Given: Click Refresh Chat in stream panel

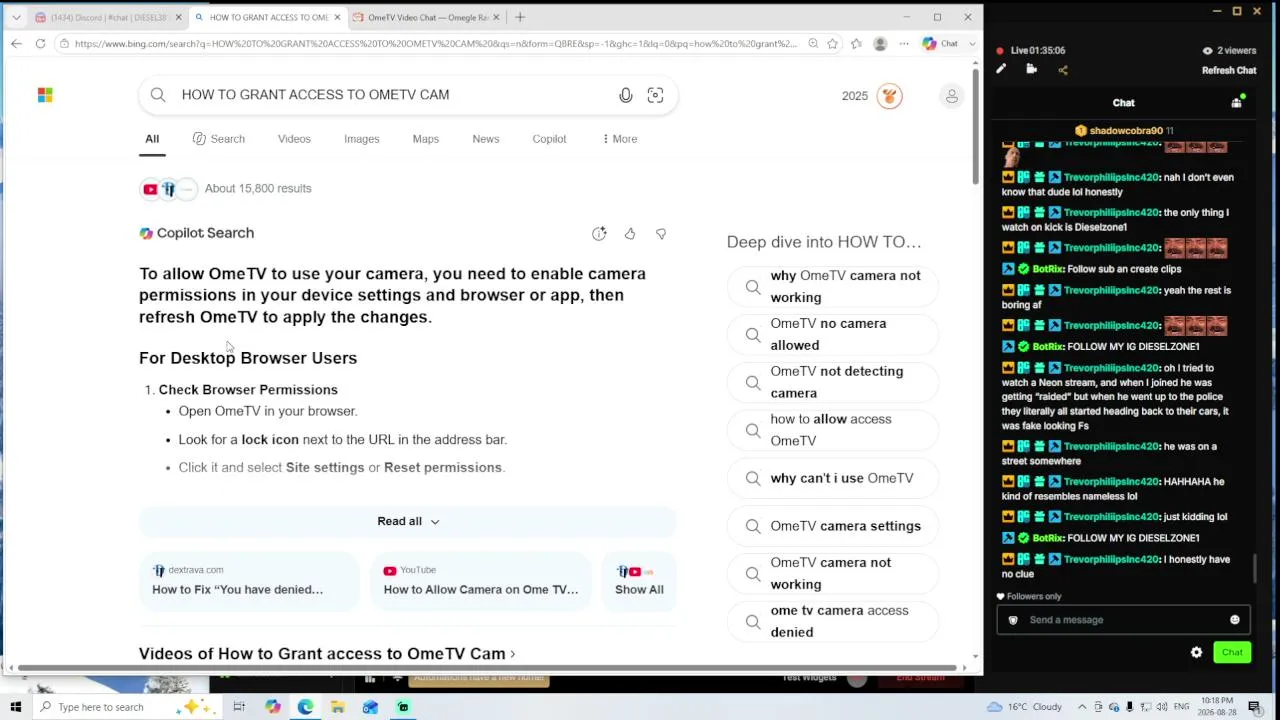Looking at the screenshot, I should tap(1229, 71).
